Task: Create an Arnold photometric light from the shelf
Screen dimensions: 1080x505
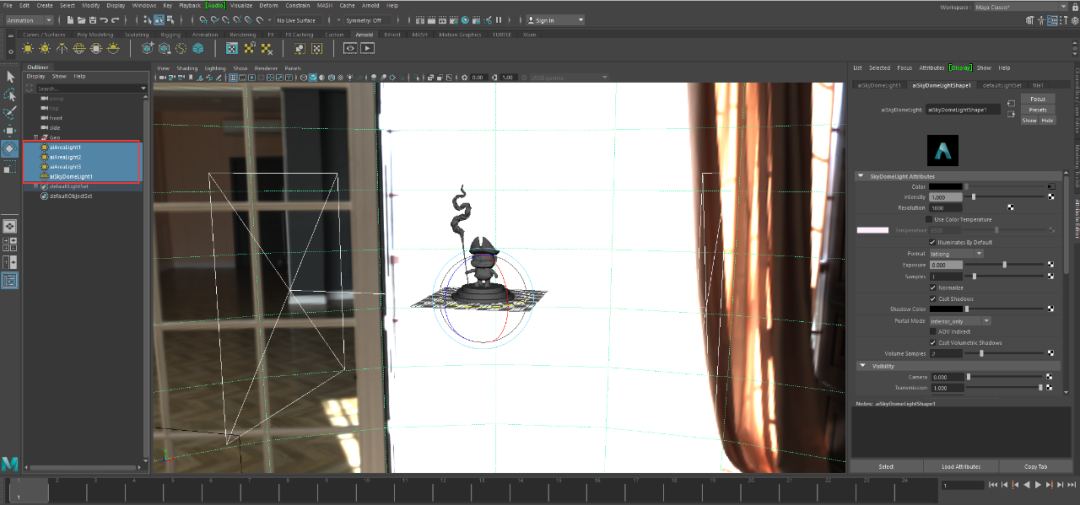Action: coord(62,48)
